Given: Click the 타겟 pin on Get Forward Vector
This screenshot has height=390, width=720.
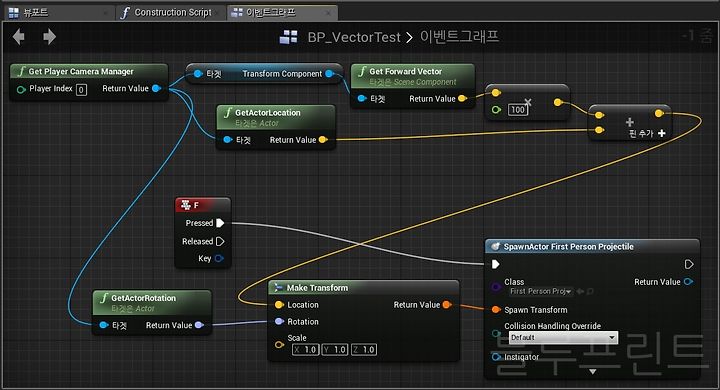Looking at the screenshot, I should coord(362,98).
